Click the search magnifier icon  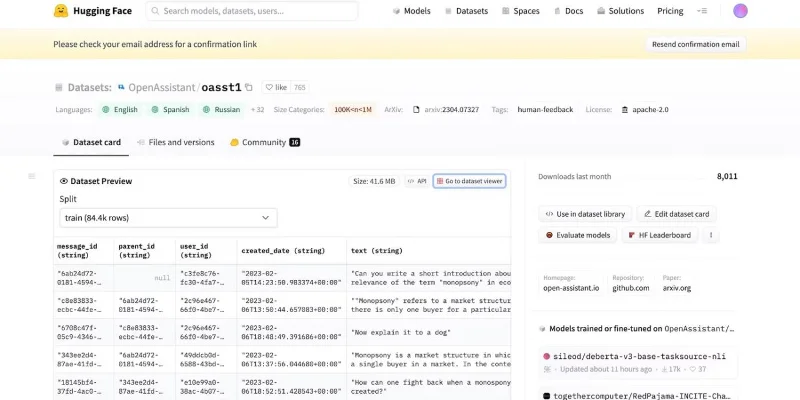coord(155,11)
